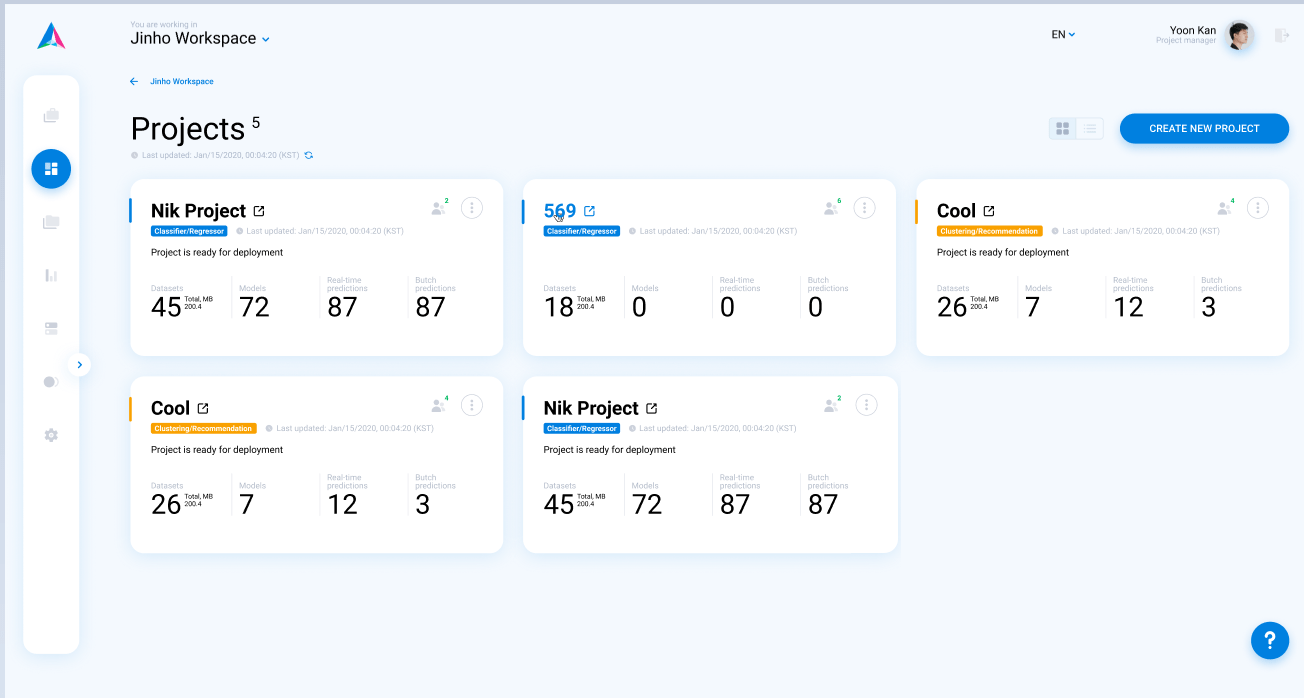Switch to grid view layout
1304x698 pixels.
1063,129
